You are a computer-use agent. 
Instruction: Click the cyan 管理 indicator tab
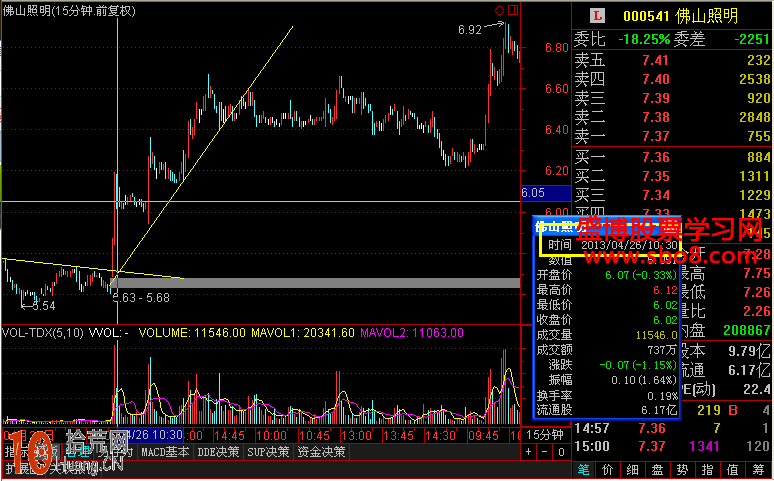[78, 452]
